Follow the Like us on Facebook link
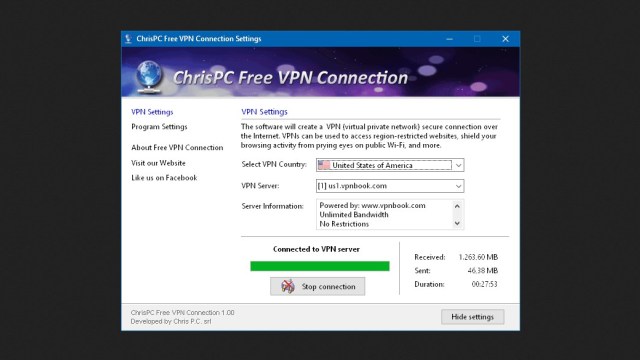The image size is (640, 360). click(x=164, y=178)
